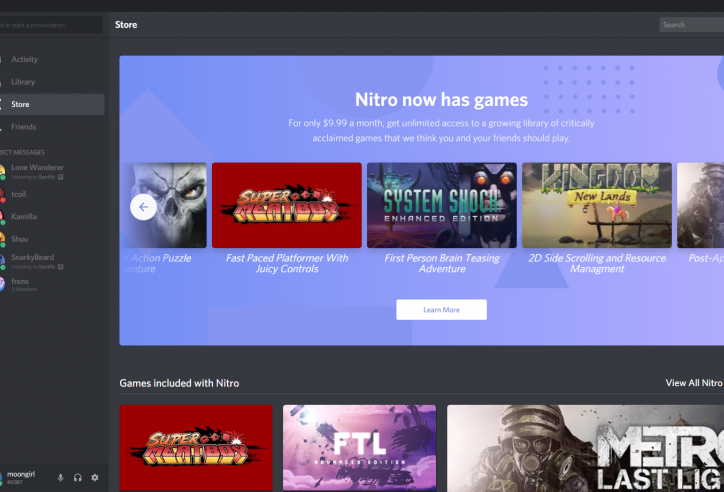Click View All Nitro link
This screenshot has width=724, height=492.
pyautogui.click(x=694, y=383)
